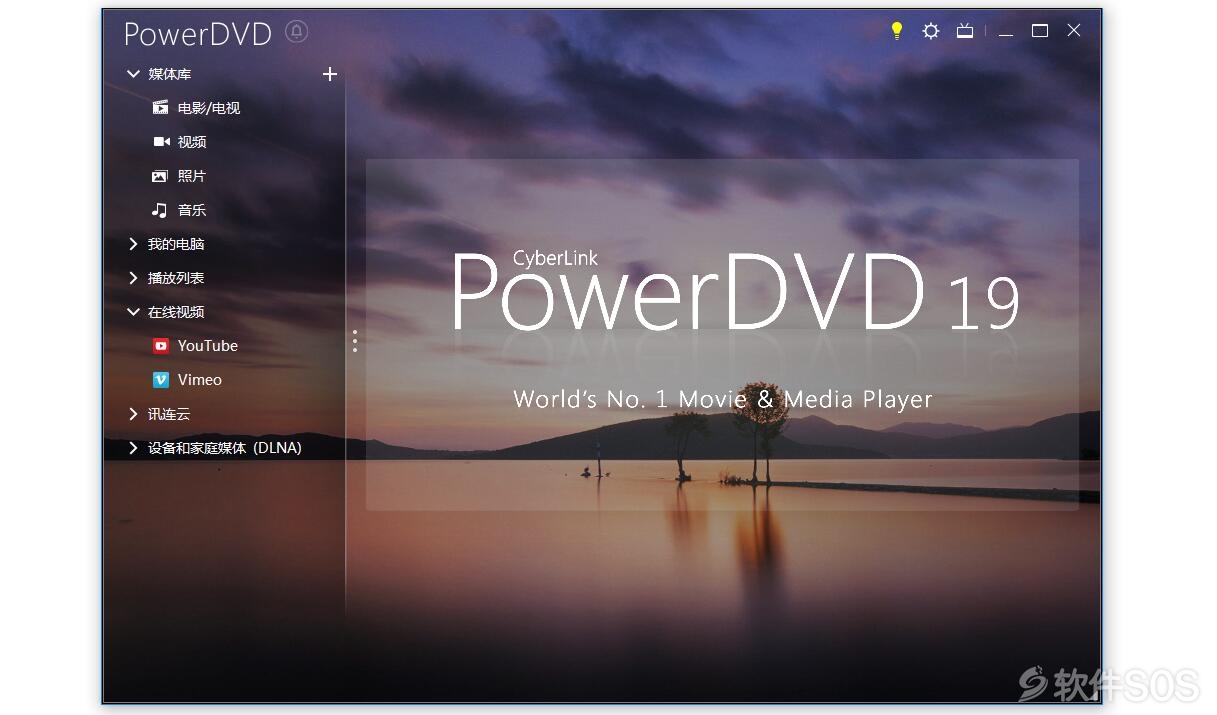Open the lightbulb learning center icon
The image size is (1217, 715).
pos(897,31)
